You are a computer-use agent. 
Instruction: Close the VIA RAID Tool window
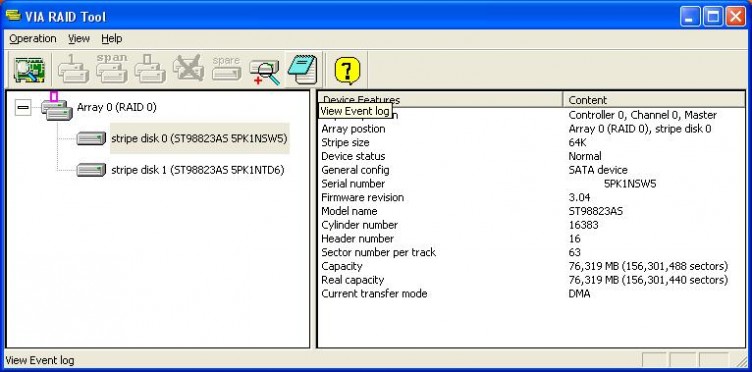tap(735, 17)
